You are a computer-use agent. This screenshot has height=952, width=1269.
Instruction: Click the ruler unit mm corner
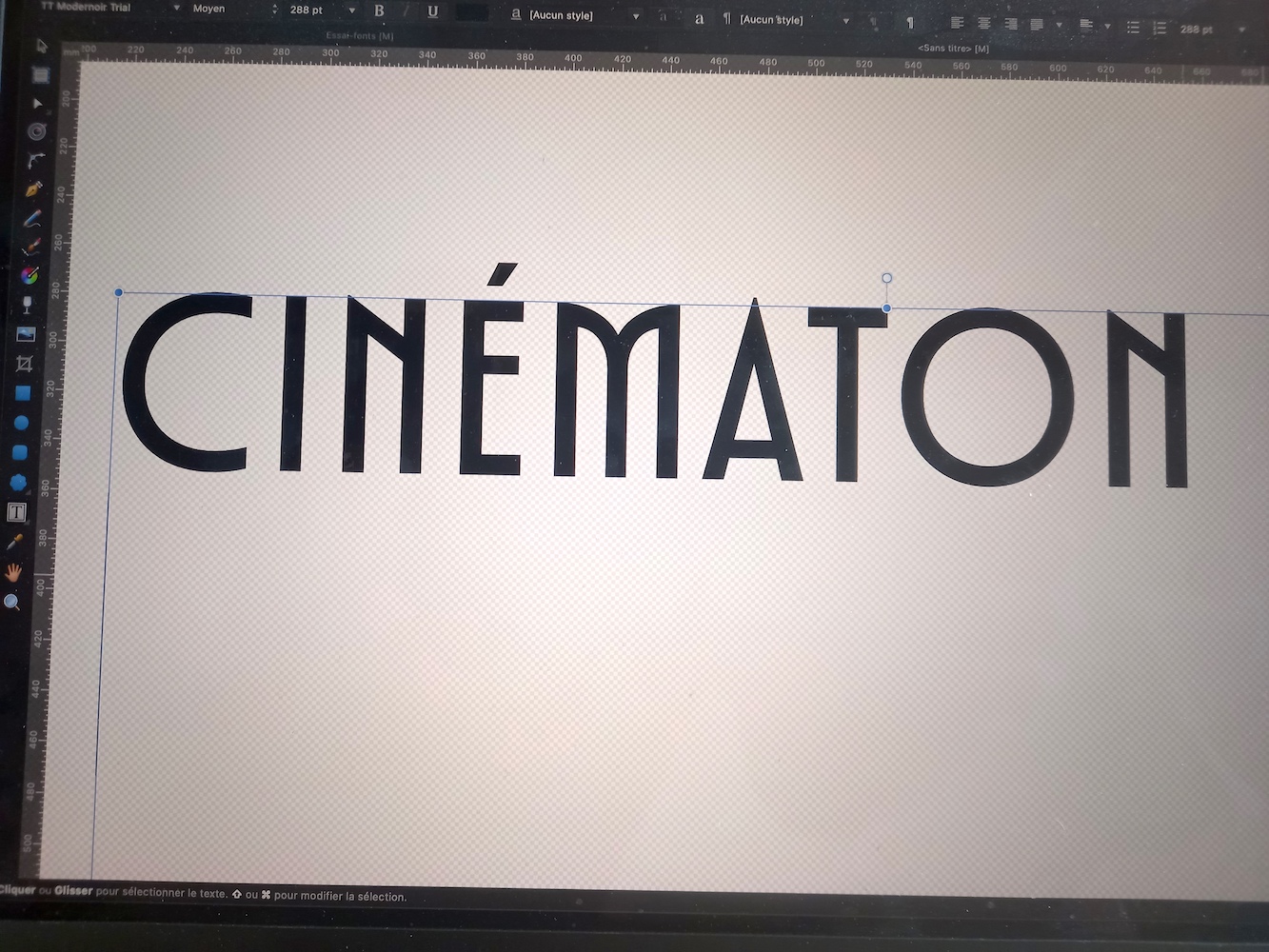(69, 51)
